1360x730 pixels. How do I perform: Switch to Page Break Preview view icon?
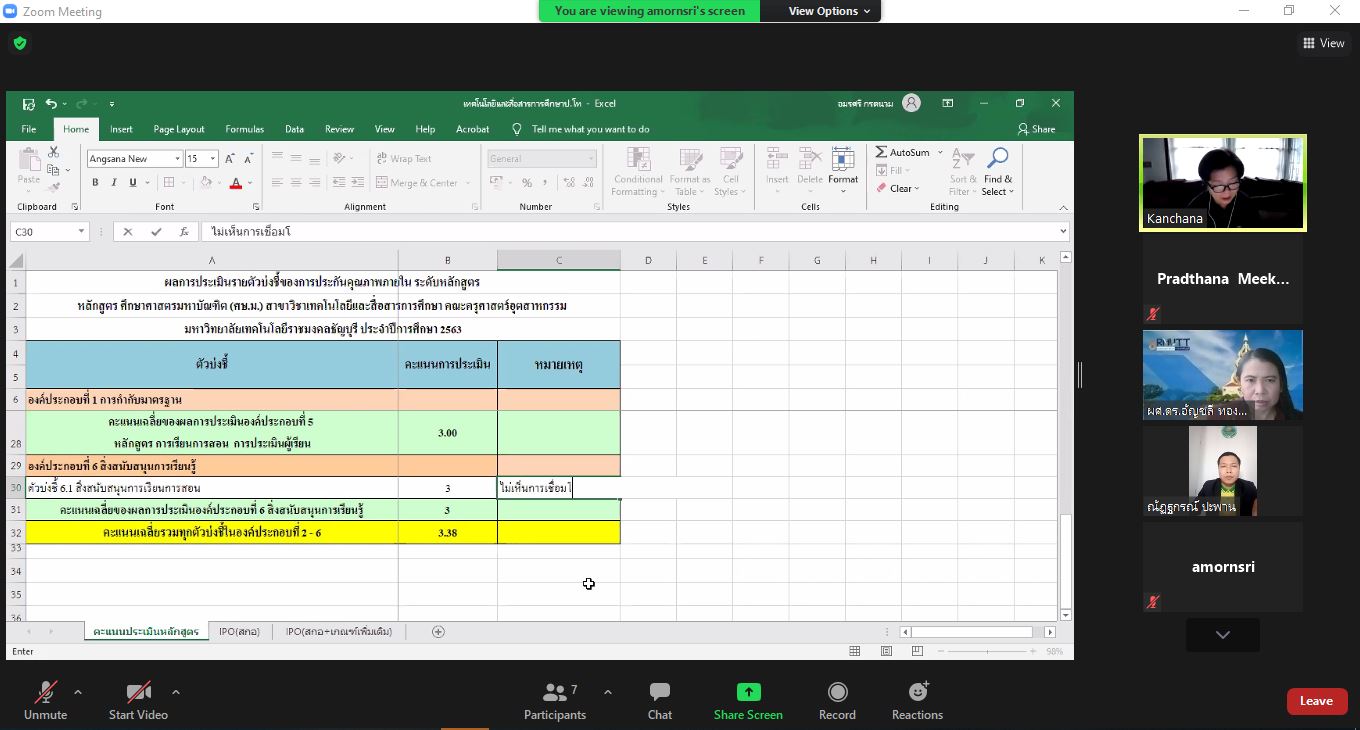[x=917, y=651]
